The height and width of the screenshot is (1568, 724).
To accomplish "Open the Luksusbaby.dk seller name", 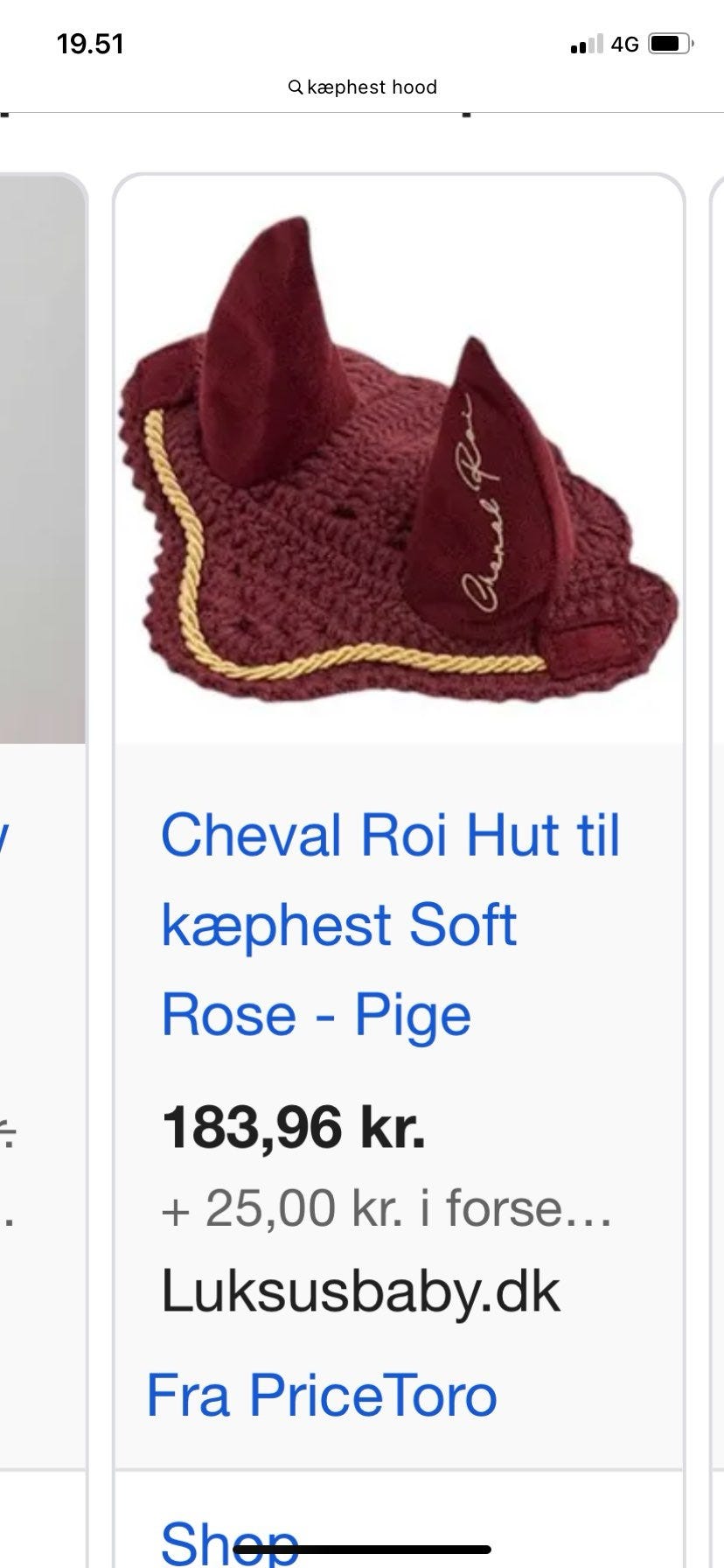I will (360, 1291).
